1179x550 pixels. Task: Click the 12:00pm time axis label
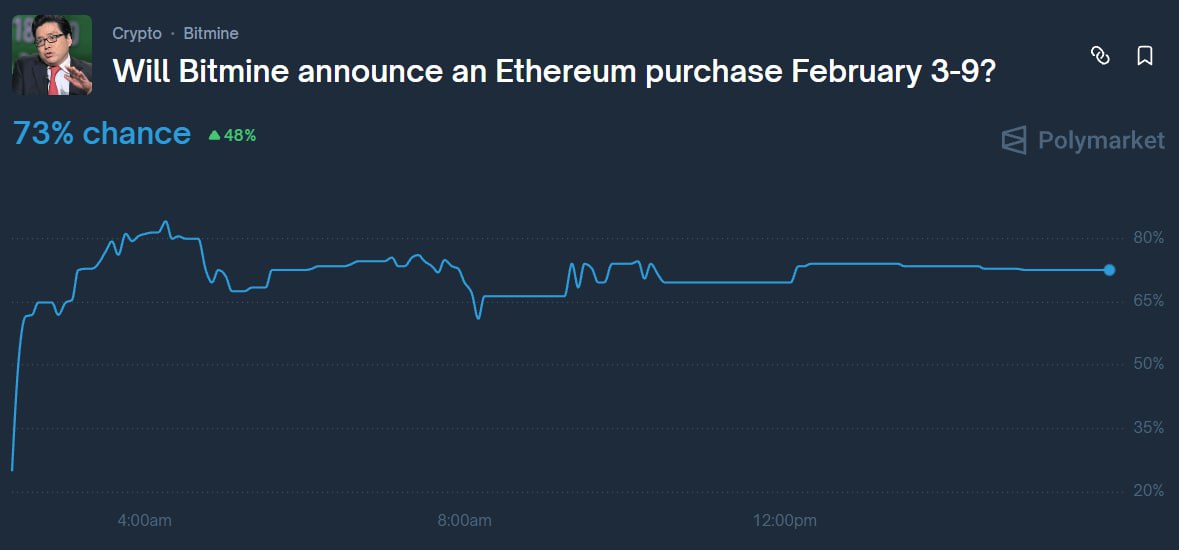pos(785,521)
